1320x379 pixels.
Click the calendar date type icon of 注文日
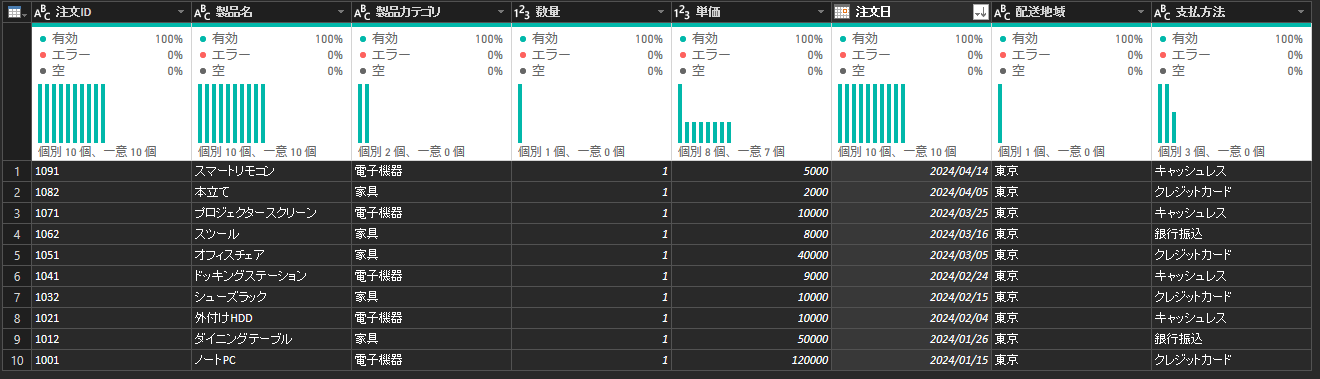(x=842, y=12)
